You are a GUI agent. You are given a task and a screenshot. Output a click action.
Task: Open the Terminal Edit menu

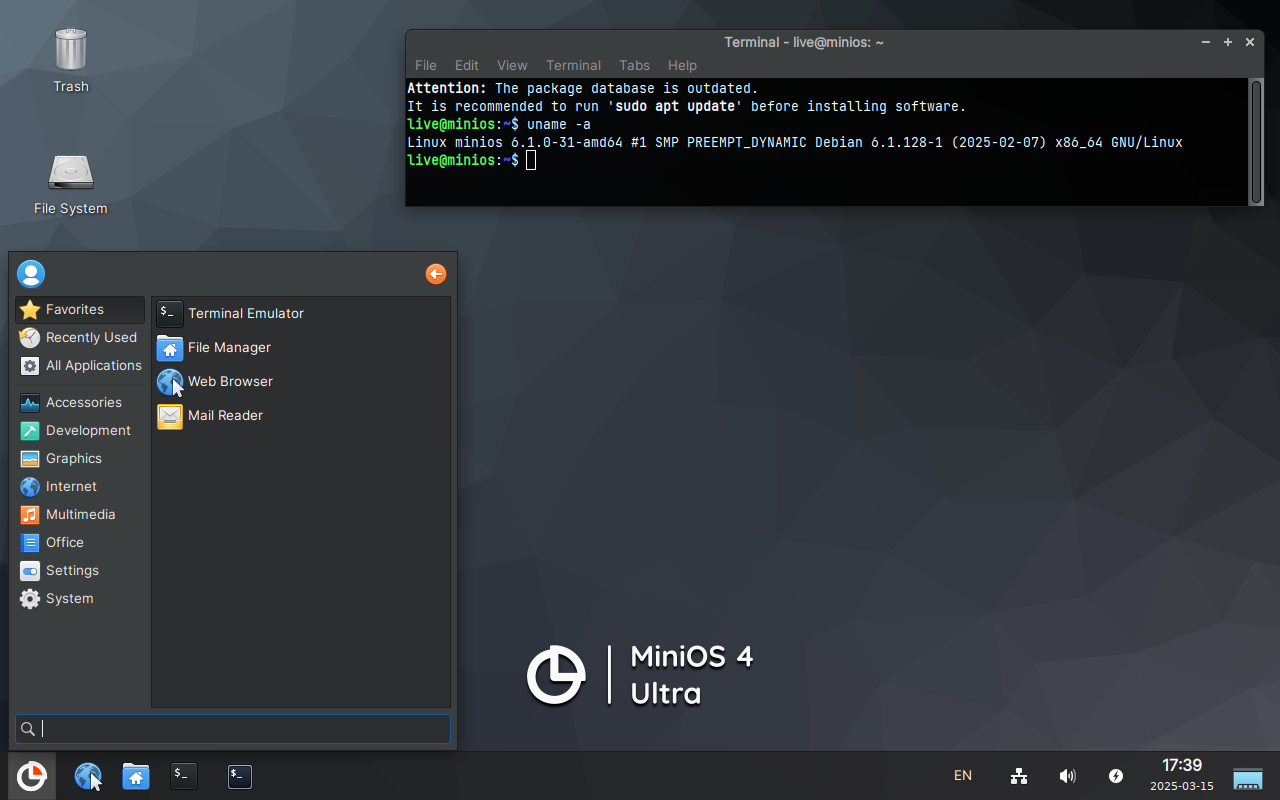click(x=467, y=65)
